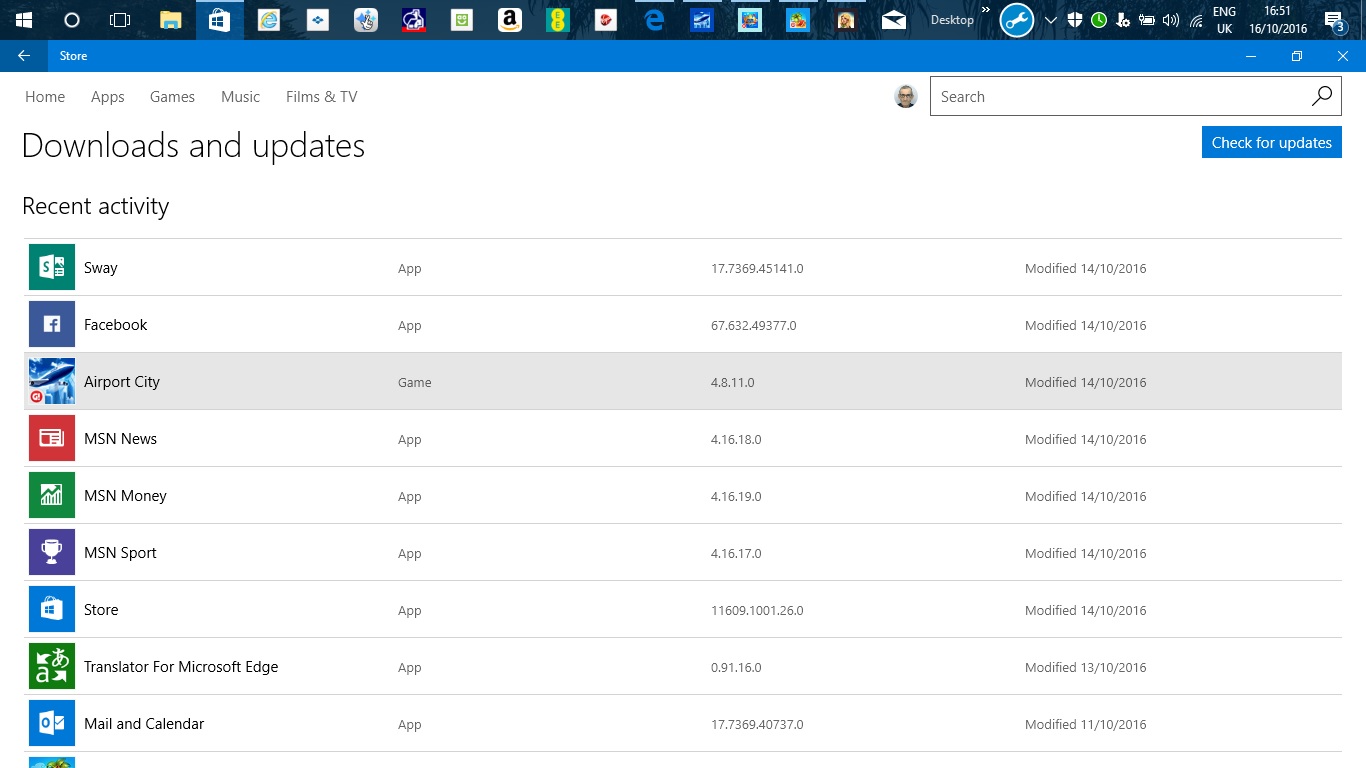Click the search magnifier icon

[x=1321, y=96]
